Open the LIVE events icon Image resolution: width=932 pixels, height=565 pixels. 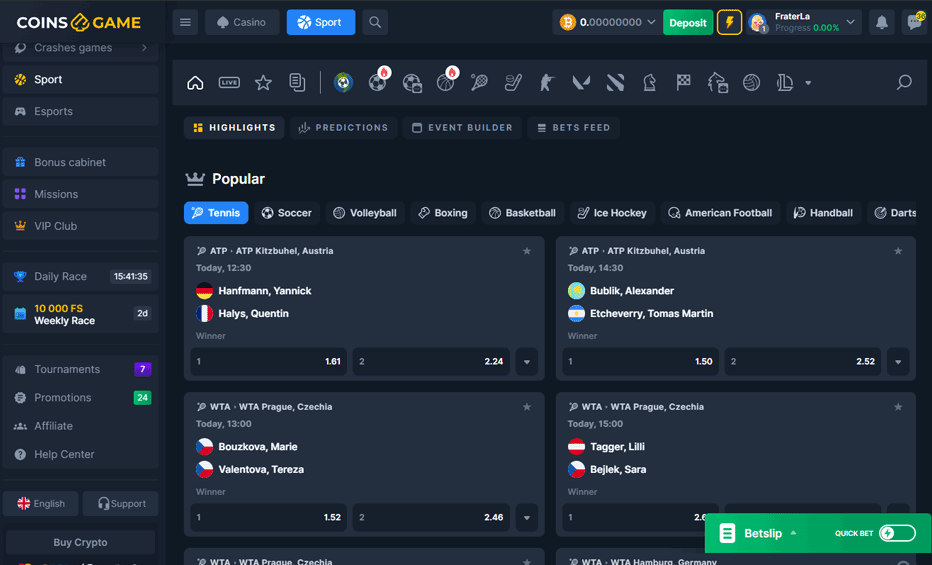point(229,83)
